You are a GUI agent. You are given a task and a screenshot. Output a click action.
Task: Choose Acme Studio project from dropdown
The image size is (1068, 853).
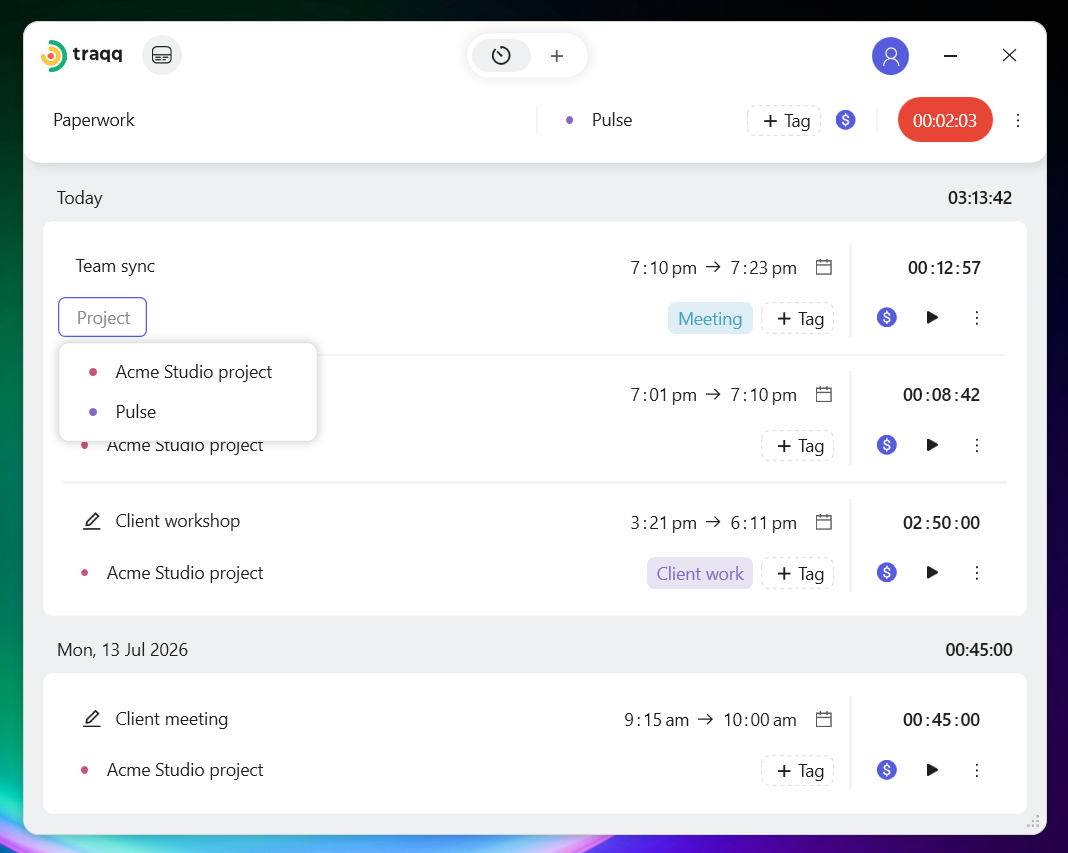(188, 372)
